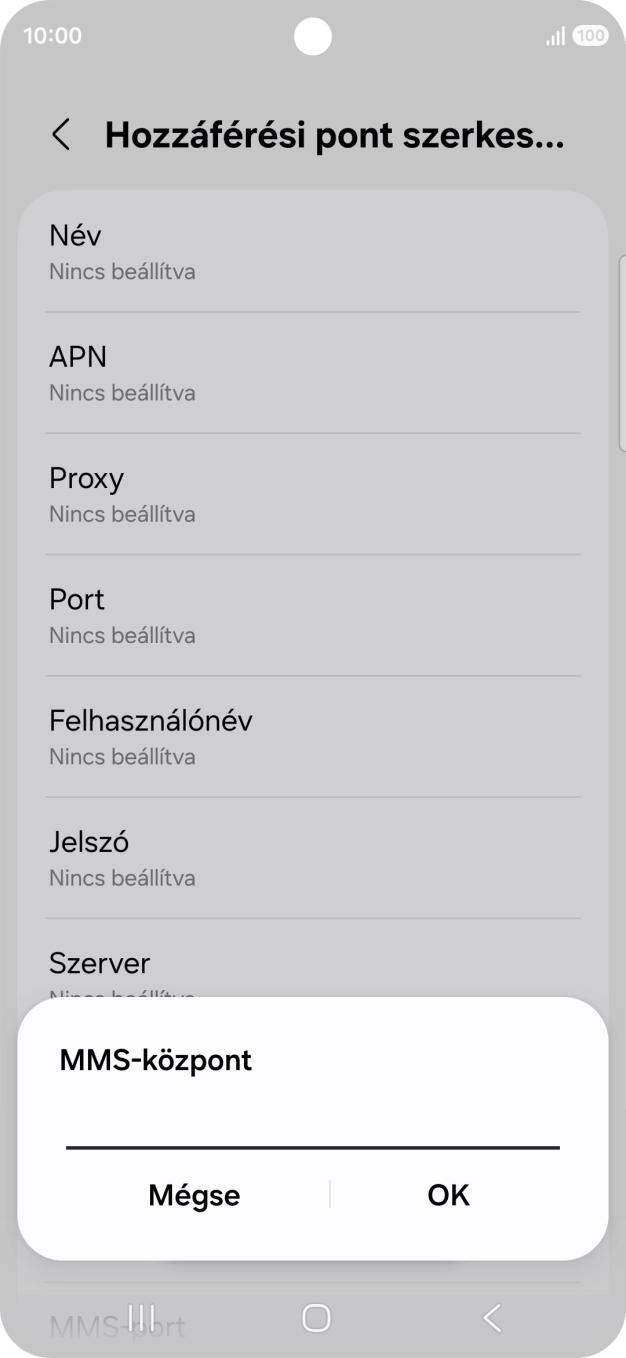Tap the home button
Image resolution: width=626 pixels, height=1358 pixels.
[x=313, y=1318]
